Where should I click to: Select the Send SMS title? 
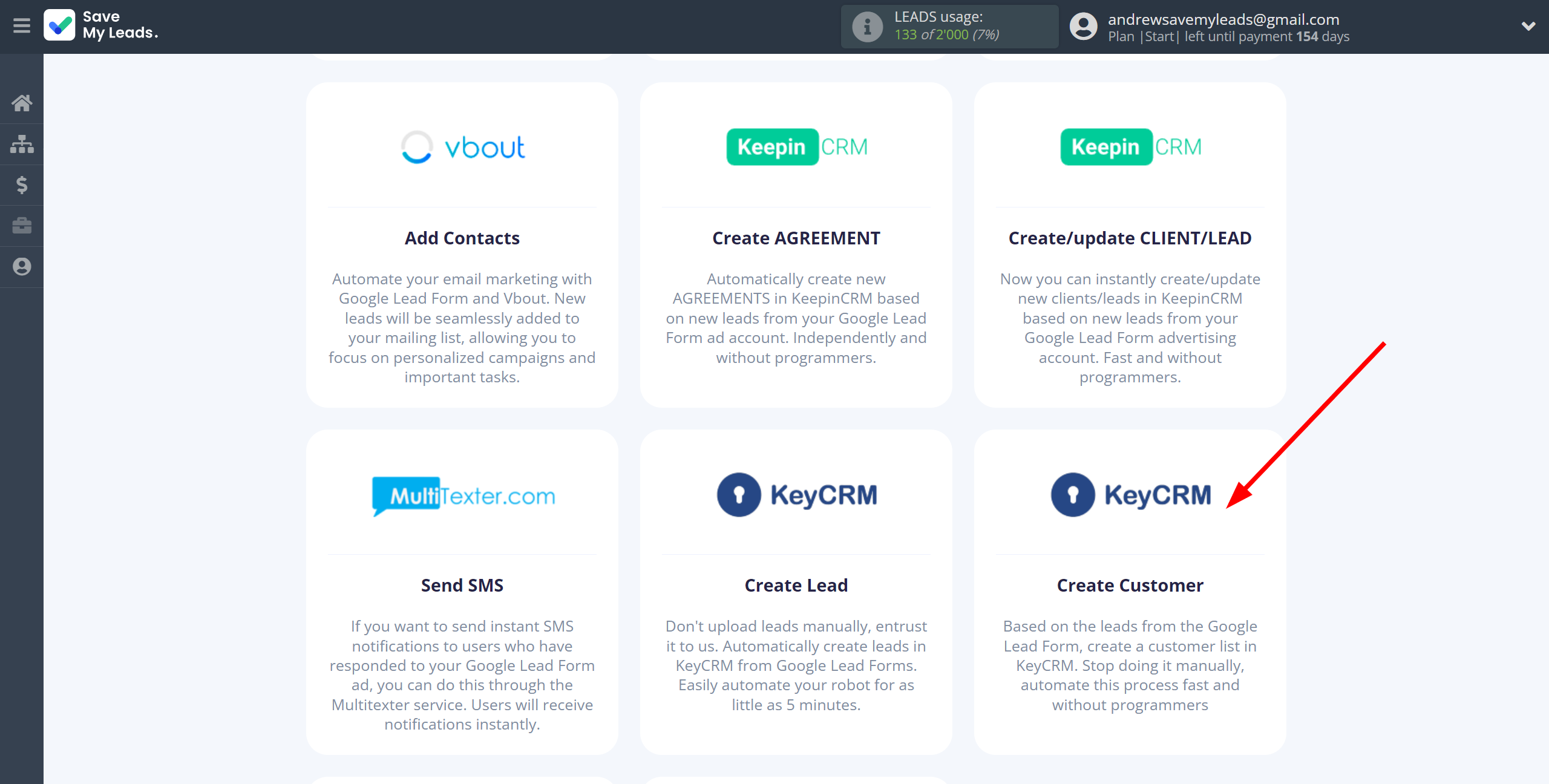[x=462, y=586]
